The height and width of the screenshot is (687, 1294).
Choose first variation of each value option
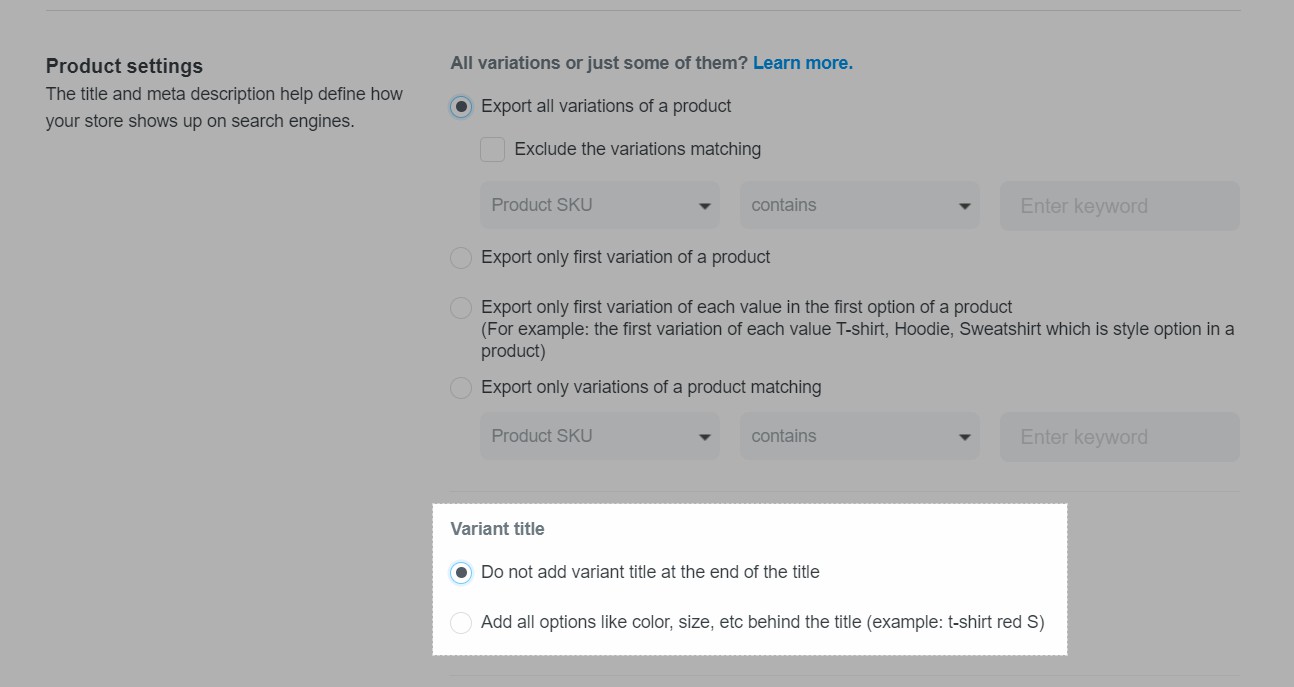pos(461,308)
